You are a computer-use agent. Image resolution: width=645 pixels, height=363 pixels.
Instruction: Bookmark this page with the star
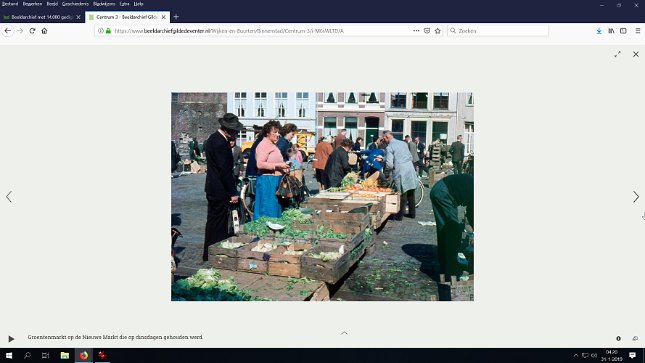(438, 31)
